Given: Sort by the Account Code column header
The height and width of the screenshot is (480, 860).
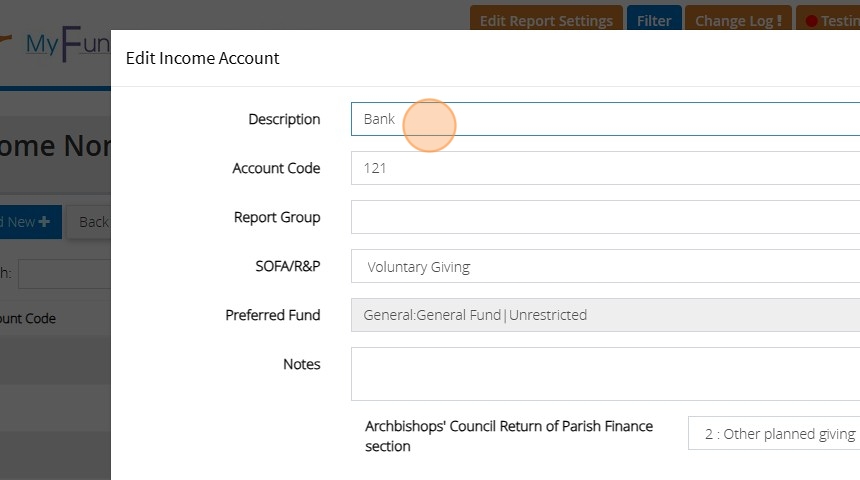Looking at the screenshot, I should tap(28, 319).
